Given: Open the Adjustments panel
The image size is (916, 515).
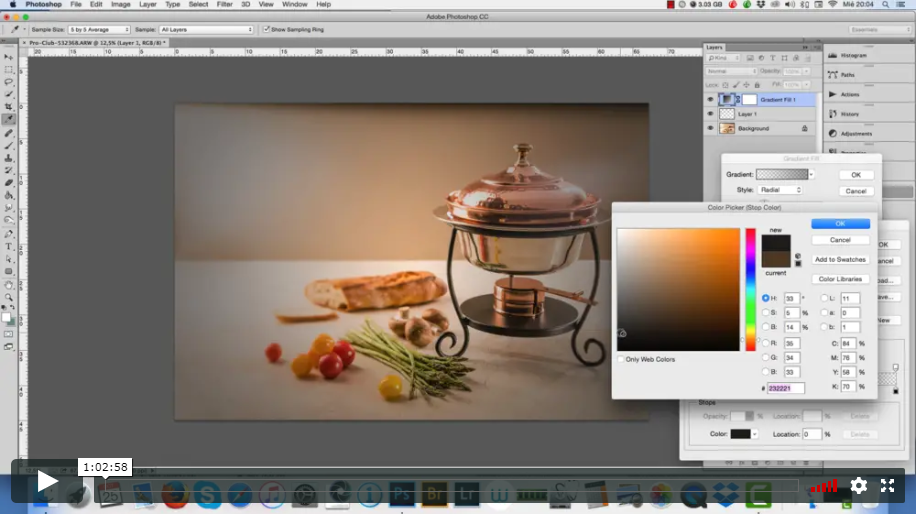Looking at the screenshot, I should pyautogui.click(x=856, y=134).
